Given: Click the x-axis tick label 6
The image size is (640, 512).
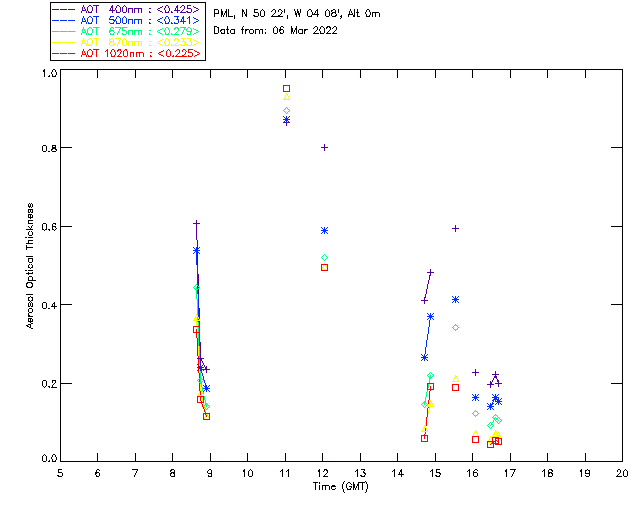Looking at the screenshot, I should [x=98, y=473].
